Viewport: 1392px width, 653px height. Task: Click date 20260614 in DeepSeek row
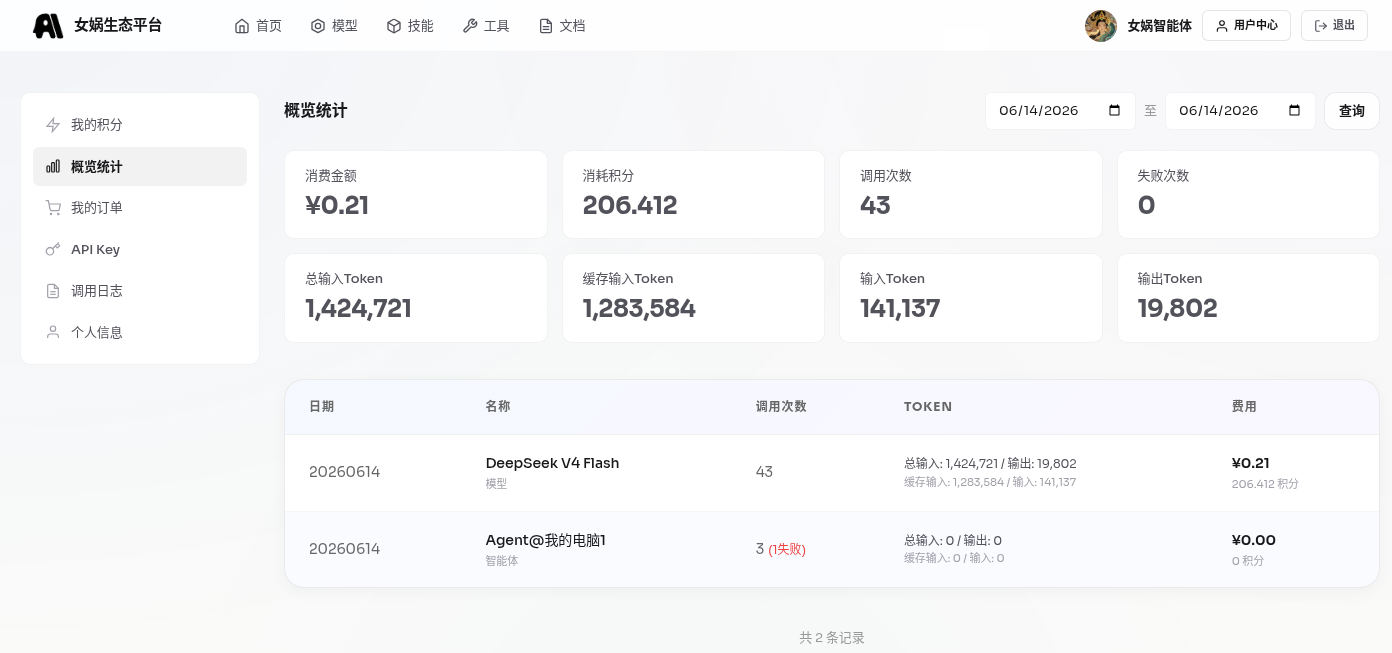(344, 472)
